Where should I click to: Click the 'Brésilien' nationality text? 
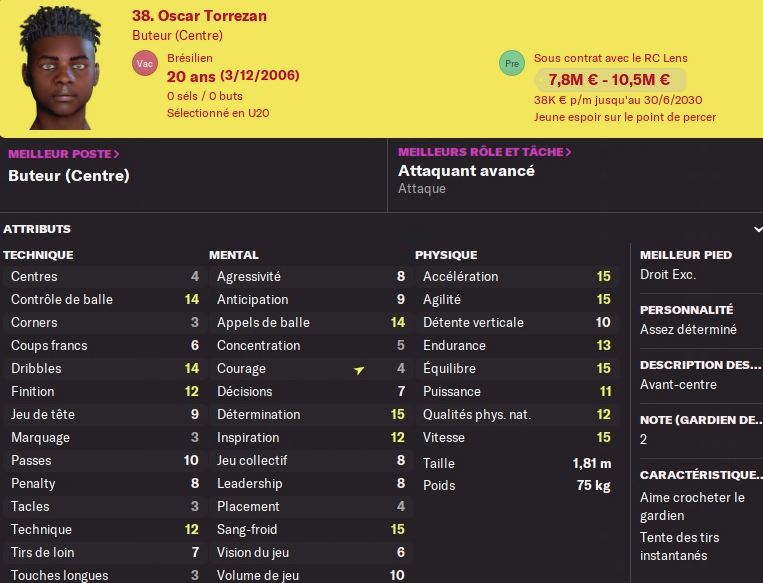(x=190, y=58)
